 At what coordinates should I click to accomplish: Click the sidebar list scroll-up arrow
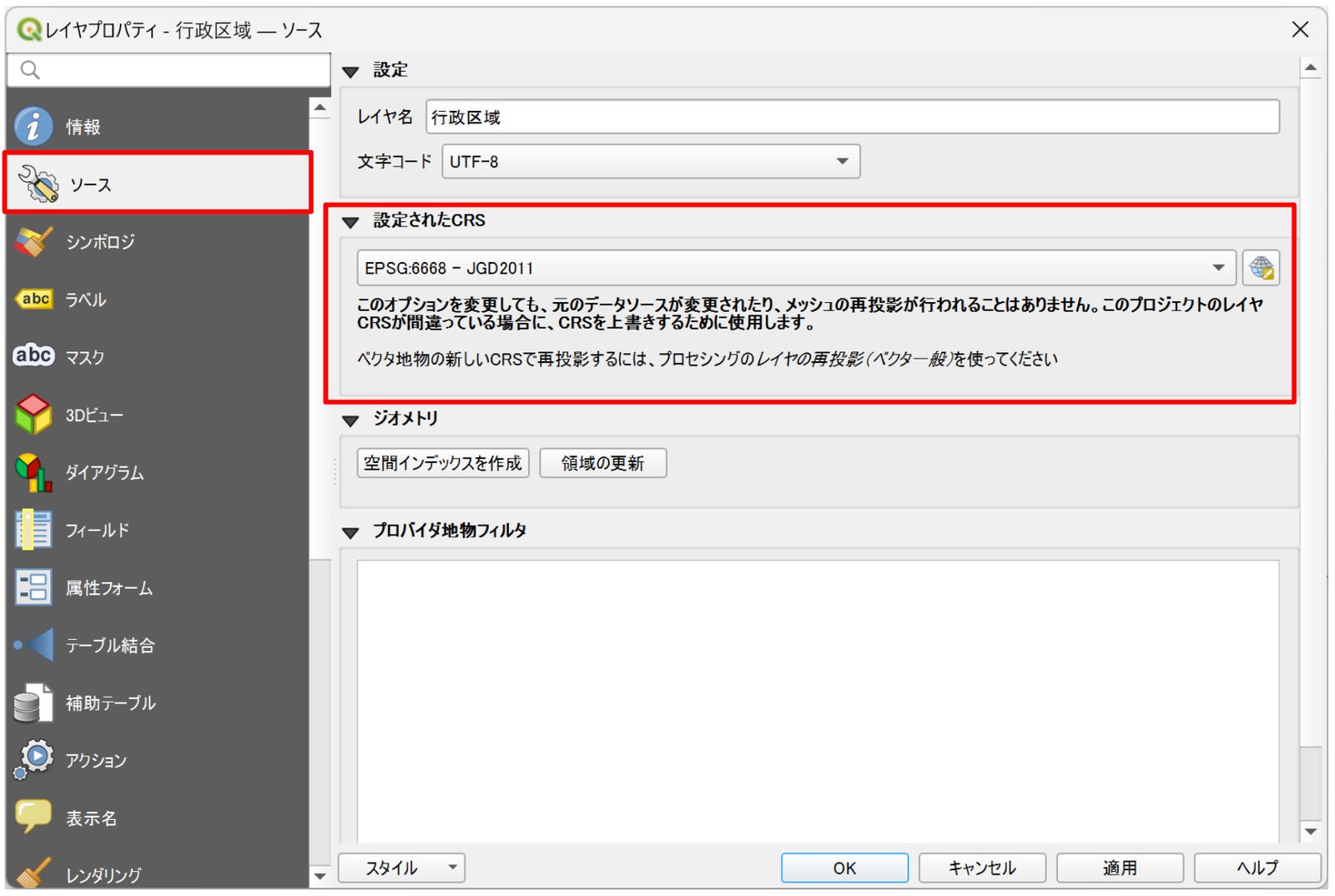click(320, 108)
